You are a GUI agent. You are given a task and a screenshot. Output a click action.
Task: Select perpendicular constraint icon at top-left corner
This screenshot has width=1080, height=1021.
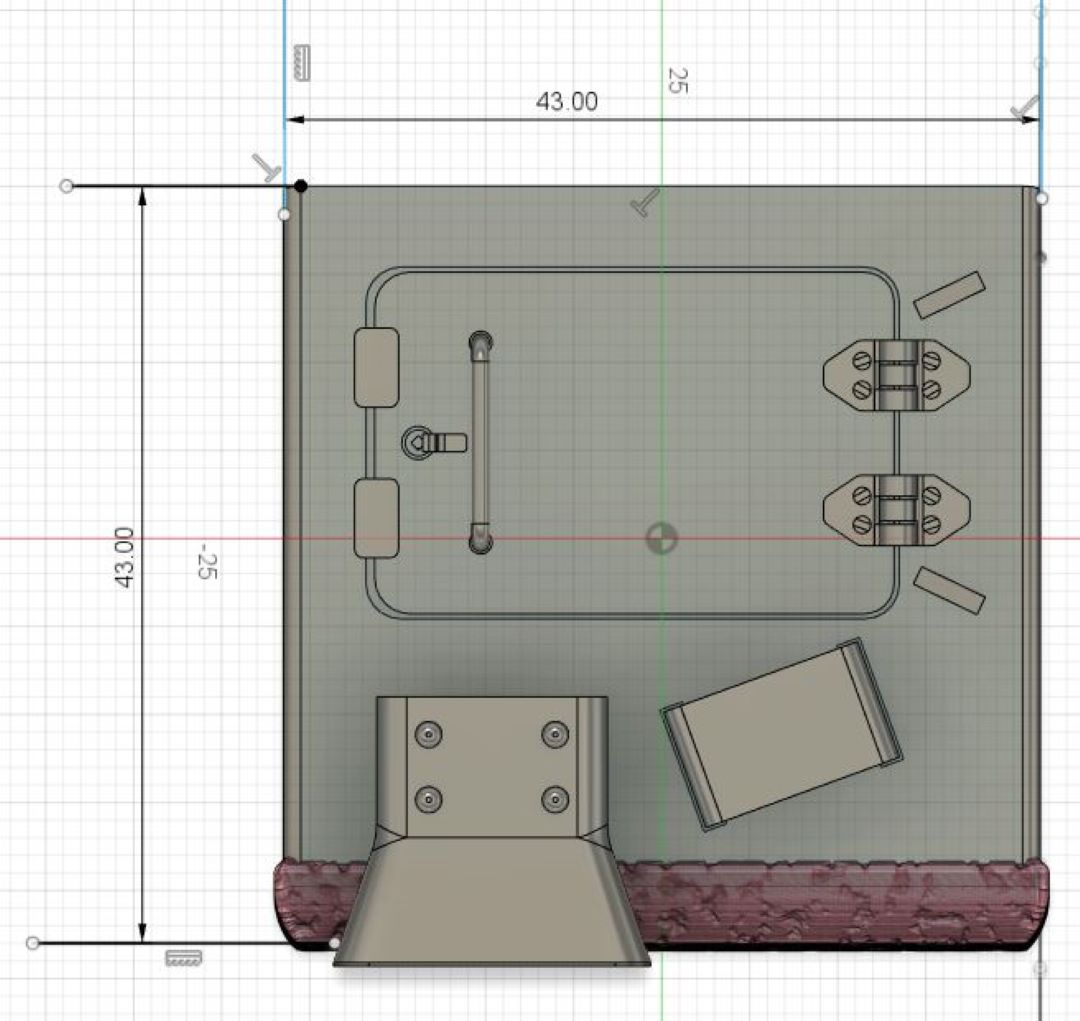(265, 167)
